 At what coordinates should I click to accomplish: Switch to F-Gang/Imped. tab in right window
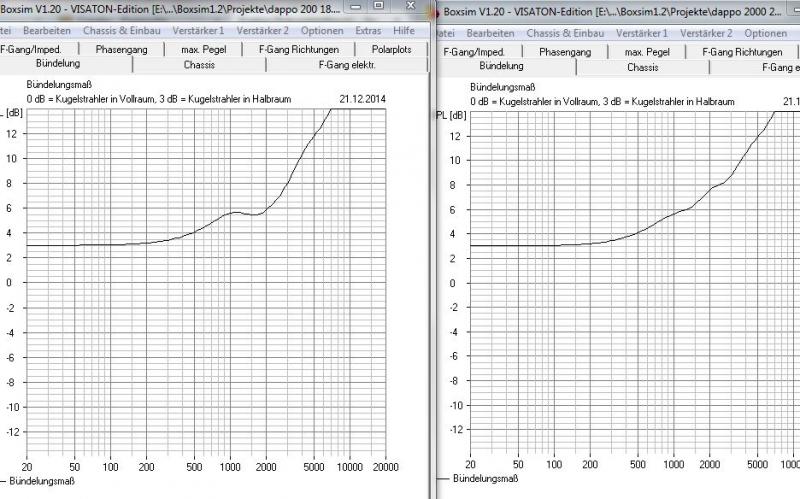474,52
